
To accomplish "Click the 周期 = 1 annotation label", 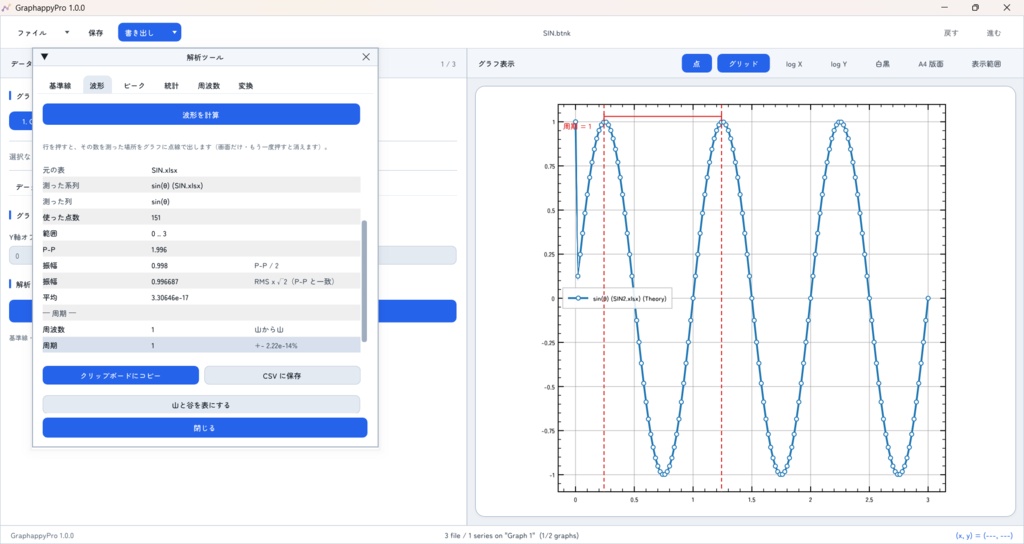I will pos(577,126).
